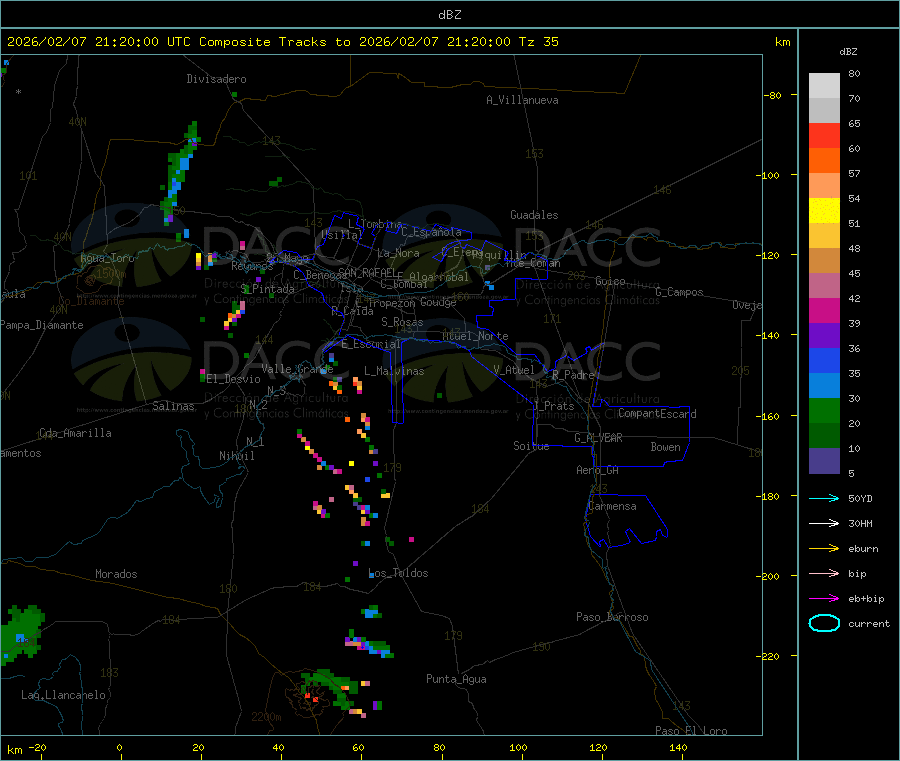The image size is (900, 761).
Task: Select the light blue 30-35 dBZ swatch
Action: (x=824, y=386)
